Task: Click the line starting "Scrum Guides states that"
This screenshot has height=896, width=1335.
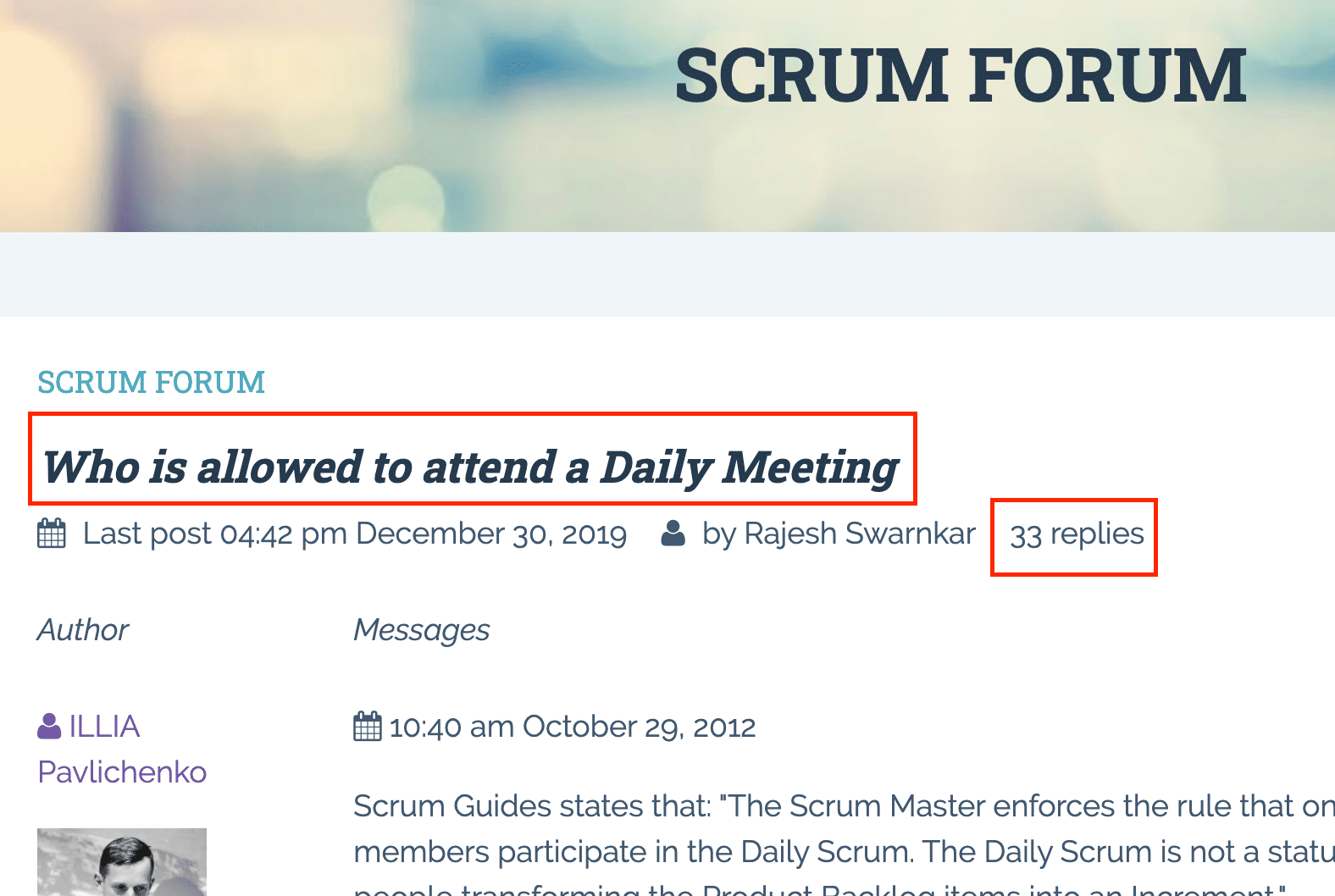Action: tap(839, 806)
